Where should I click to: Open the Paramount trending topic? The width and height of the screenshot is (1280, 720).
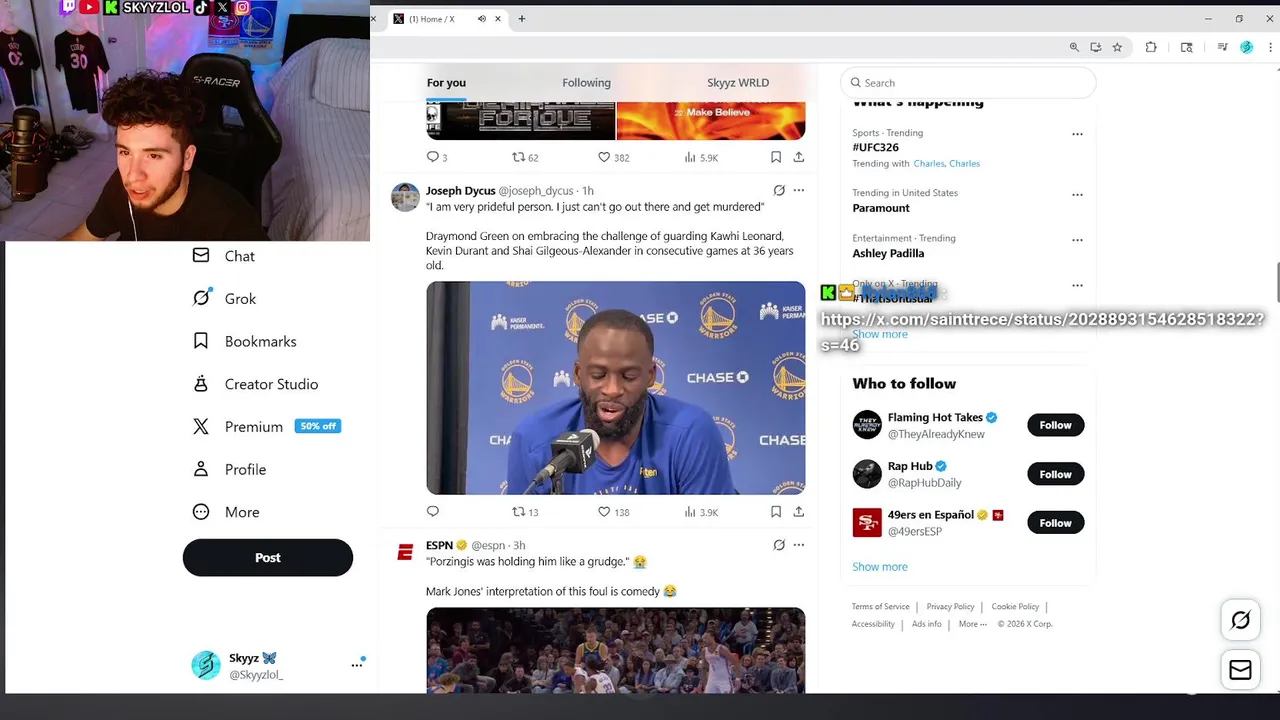coord(881,208)
